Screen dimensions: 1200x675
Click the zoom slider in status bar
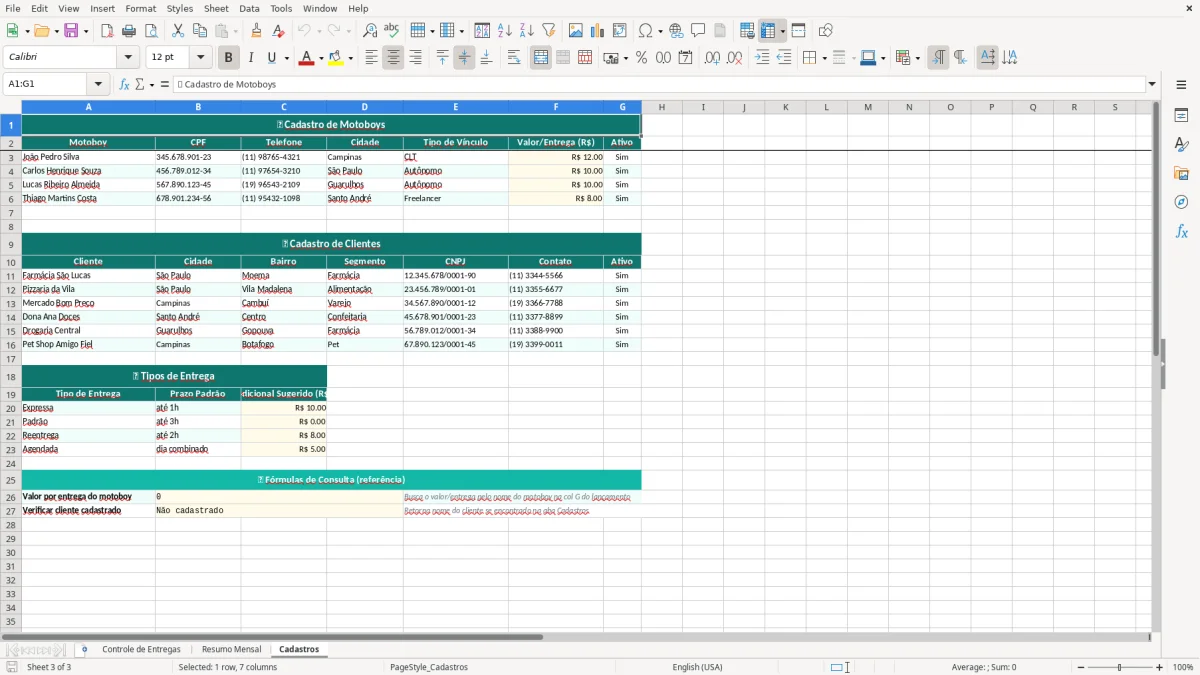pyautogui.click(x=1119, y=667)
